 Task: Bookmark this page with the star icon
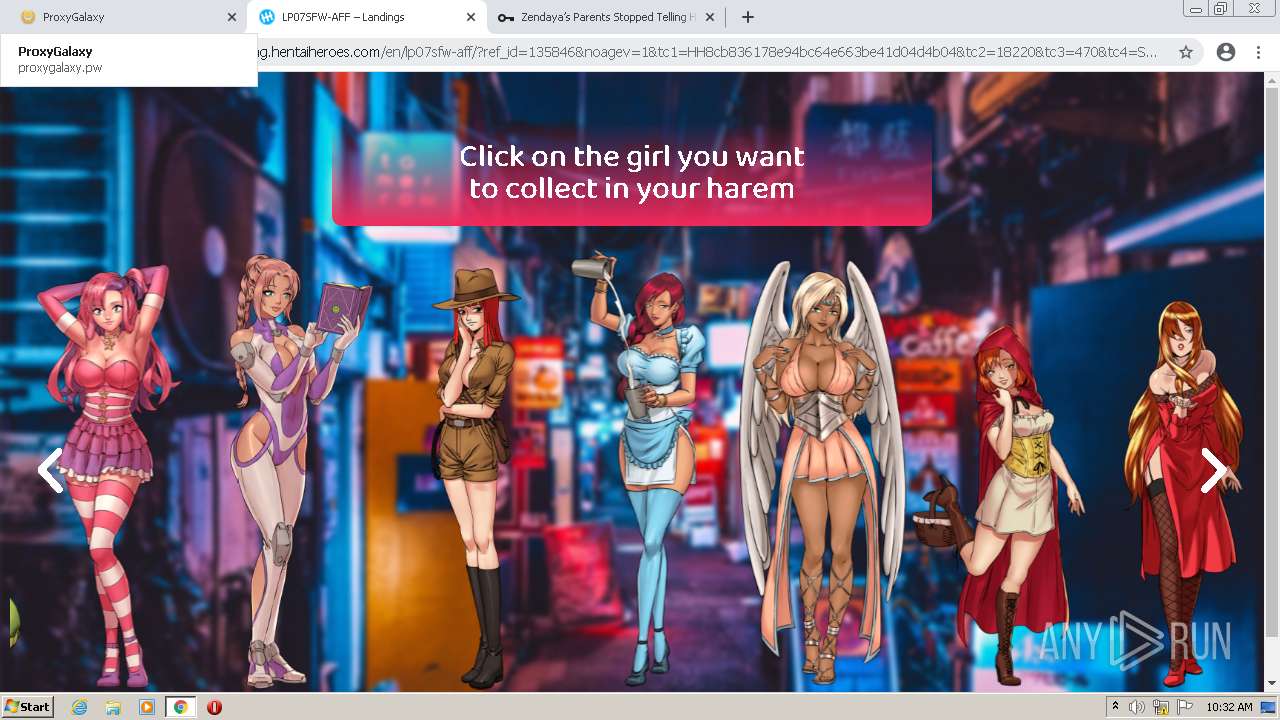[x=1186, y=52]
